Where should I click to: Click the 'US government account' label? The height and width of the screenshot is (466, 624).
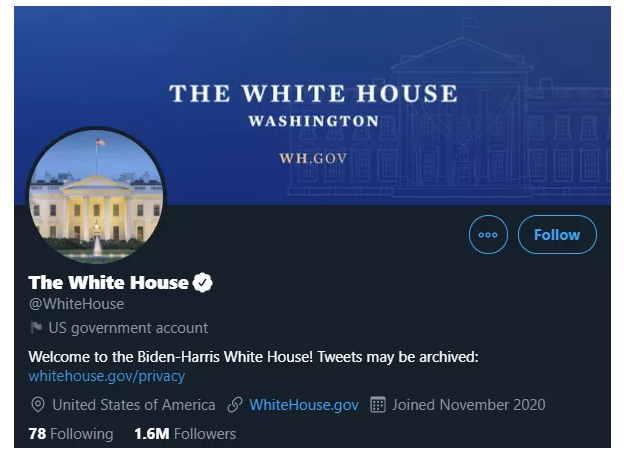click(x=130, y=328)
